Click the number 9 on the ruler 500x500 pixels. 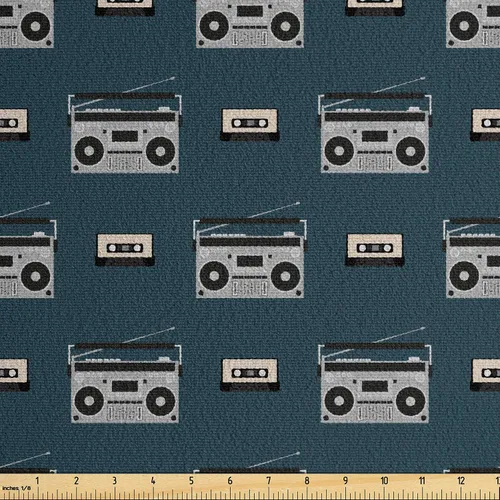click(x=345, y=480)
